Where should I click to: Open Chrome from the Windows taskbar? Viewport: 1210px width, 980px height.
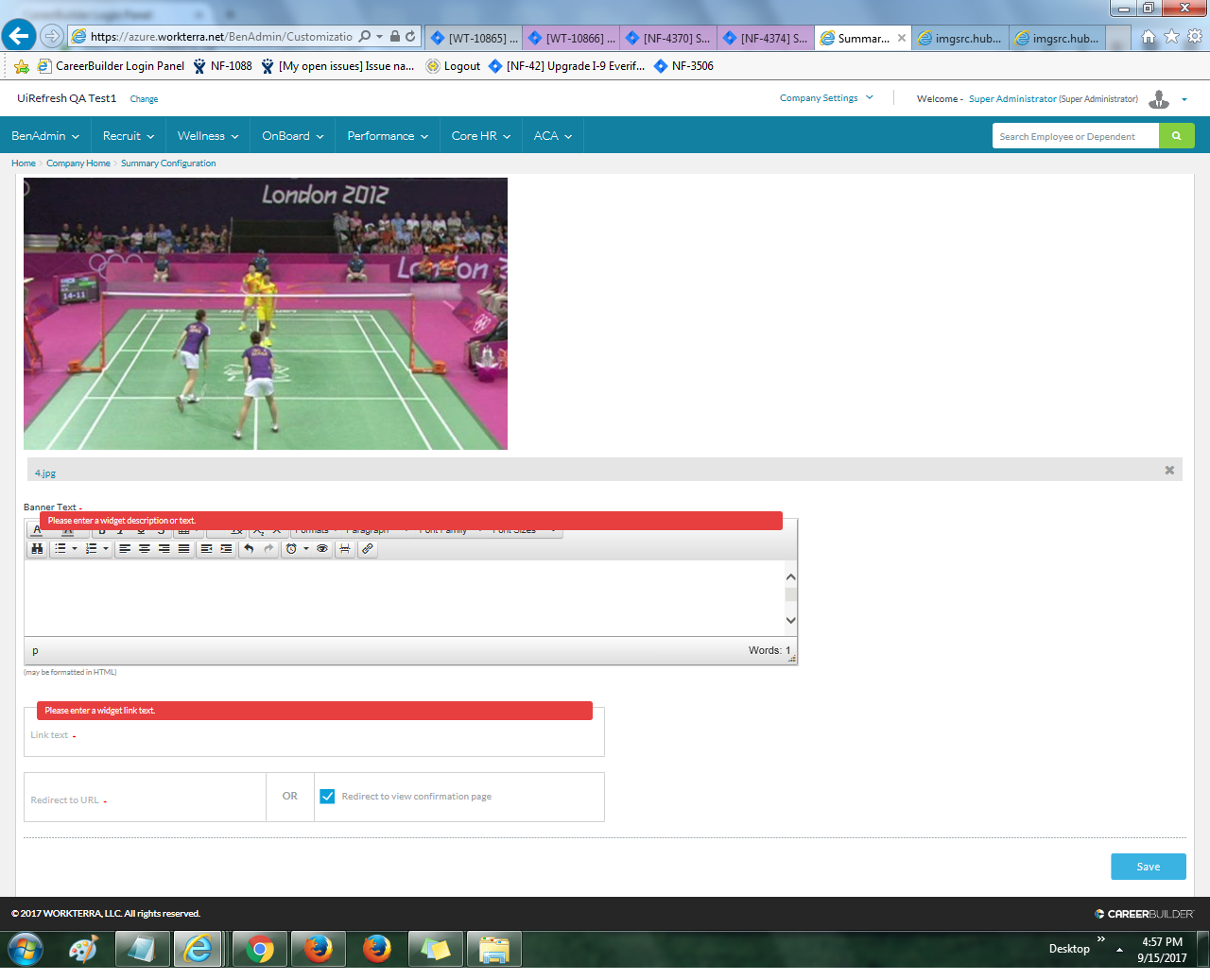click(x=259, y=949)
